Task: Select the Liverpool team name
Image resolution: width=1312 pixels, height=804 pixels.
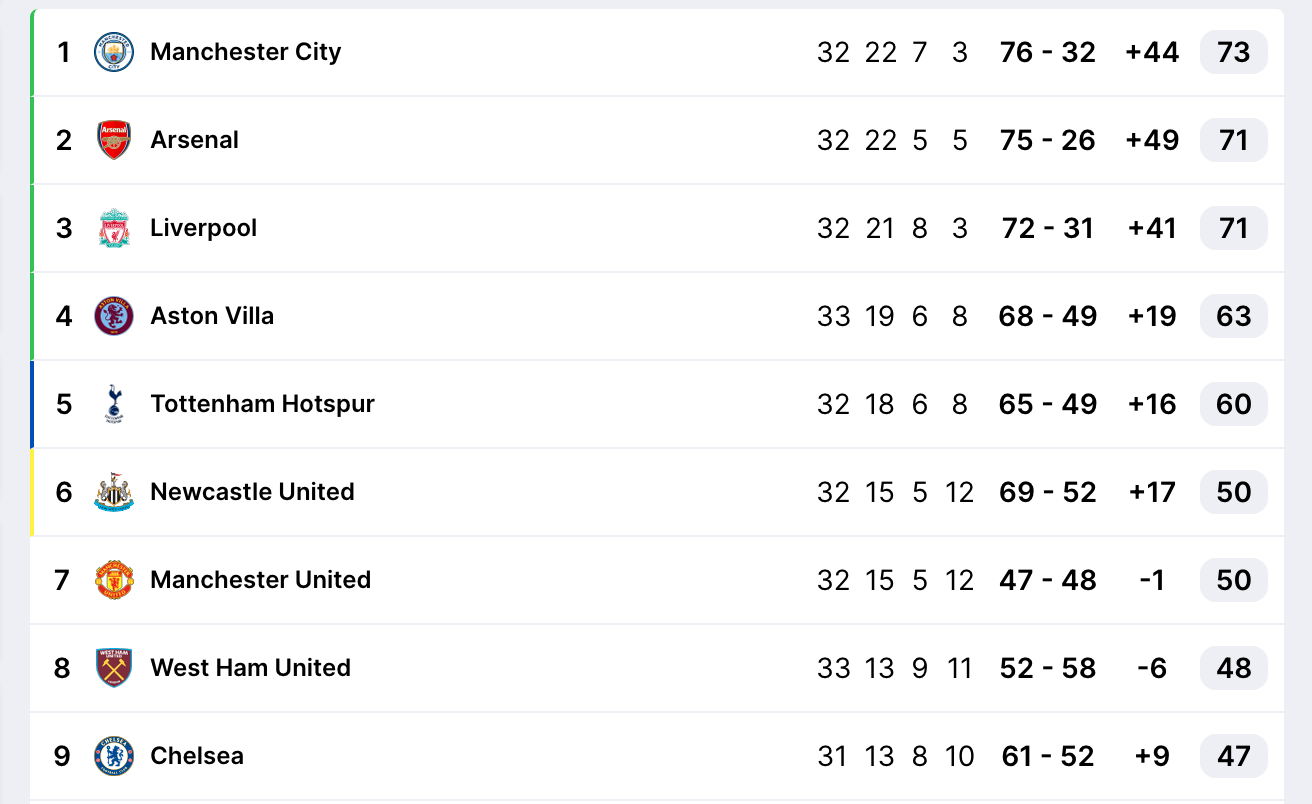Action: (x=203, y=228)
